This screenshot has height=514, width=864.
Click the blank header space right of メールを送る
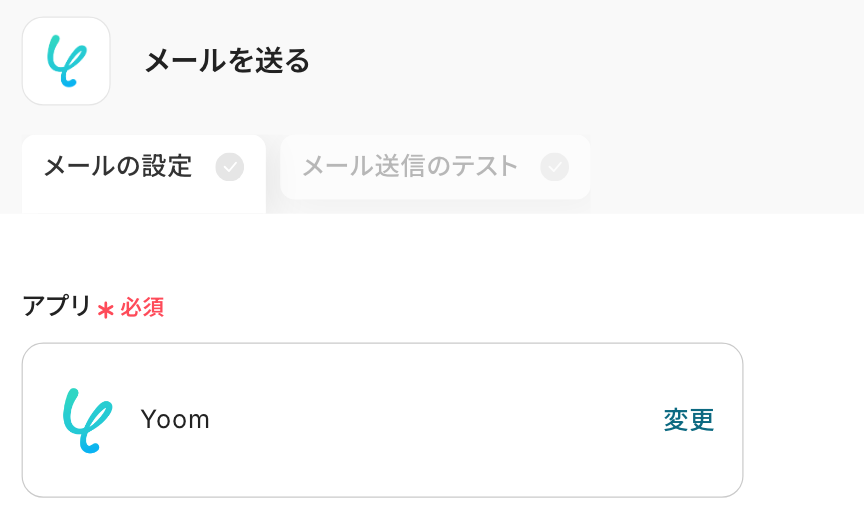click(x=580, y=62)
